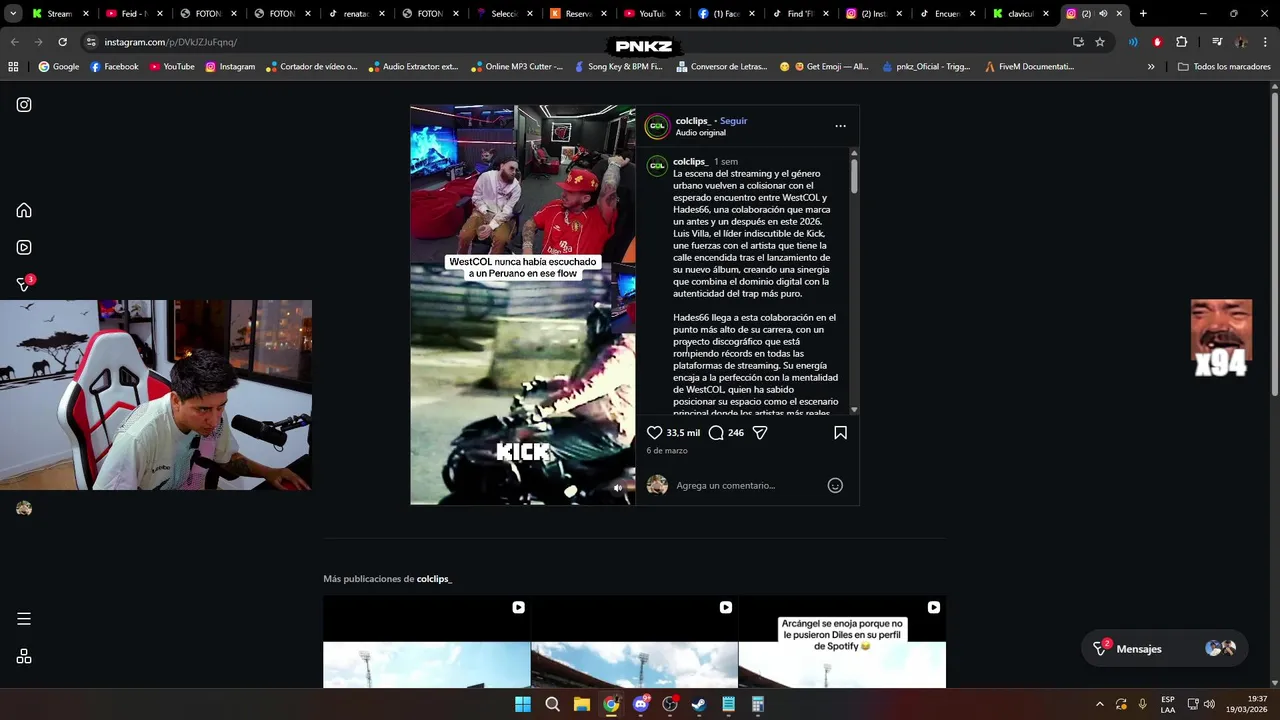1280x720 pixels.
Task: Open the profile avatar in left sidebar
Action: click(x=24, y=508)
